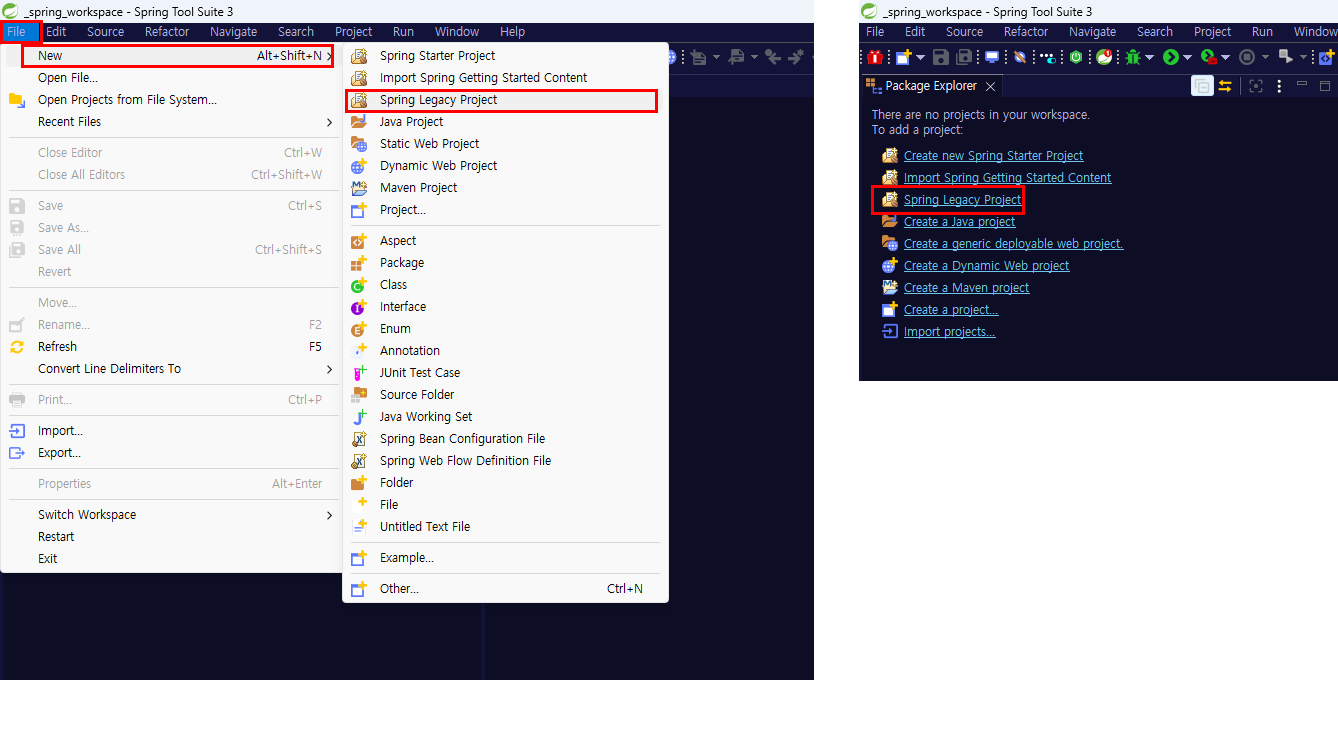Image resolution: width=1338 pixels, height=735 pixels.
Task: Click the green bug Debug icon
Action: 1132,57
